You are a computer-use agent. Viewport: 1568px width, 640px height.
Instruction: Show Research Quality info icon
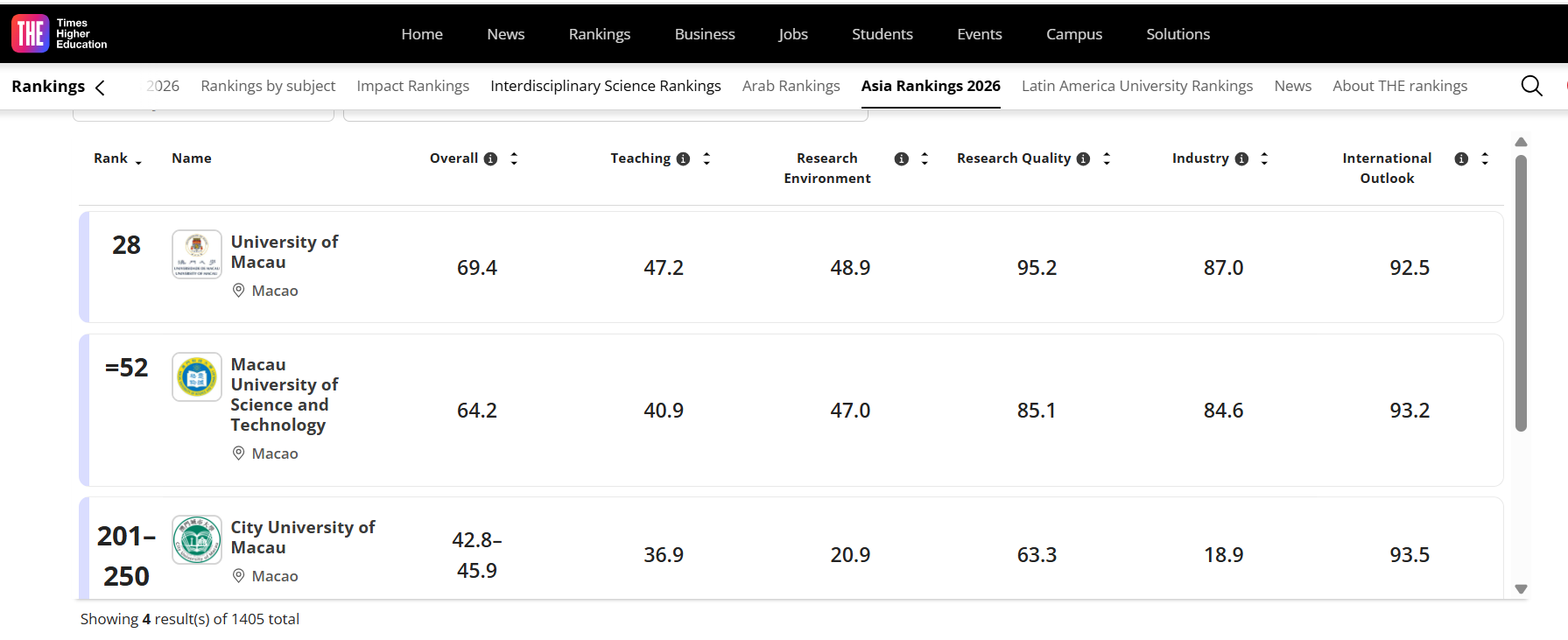[1083, 158]
